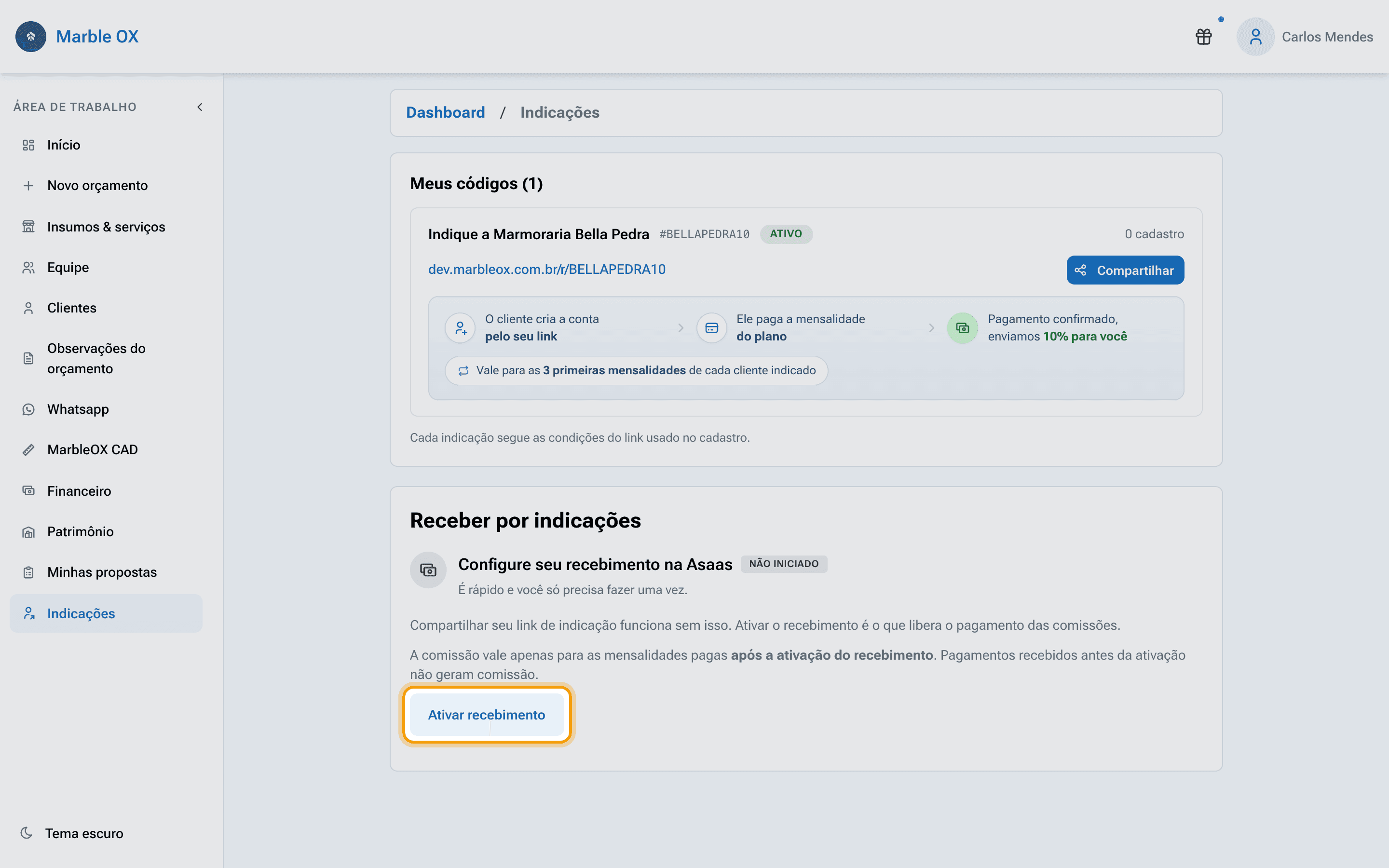Viewport: 1389px width, 868px height.
Task: Click the card icon for mensalidade step
Action: coord(712,328)
